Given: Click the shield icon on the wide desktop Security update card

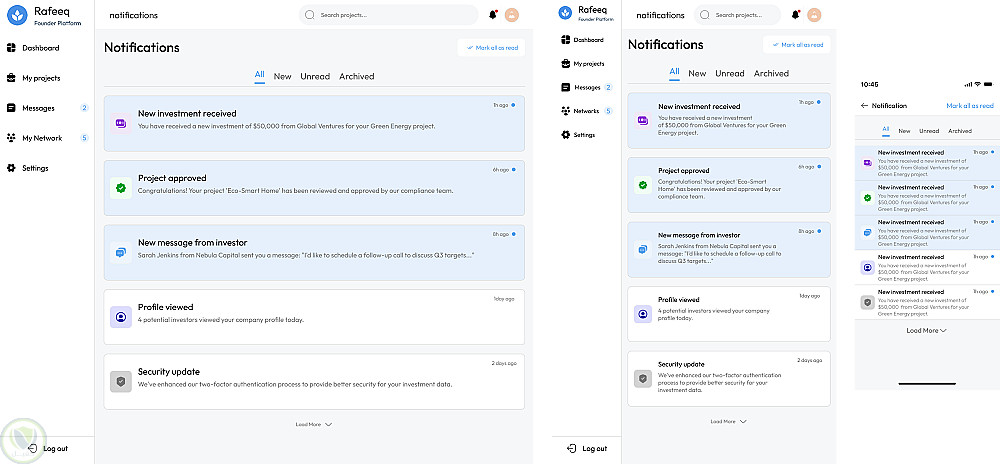Looking at the screenshot, I should click(121, 381).
